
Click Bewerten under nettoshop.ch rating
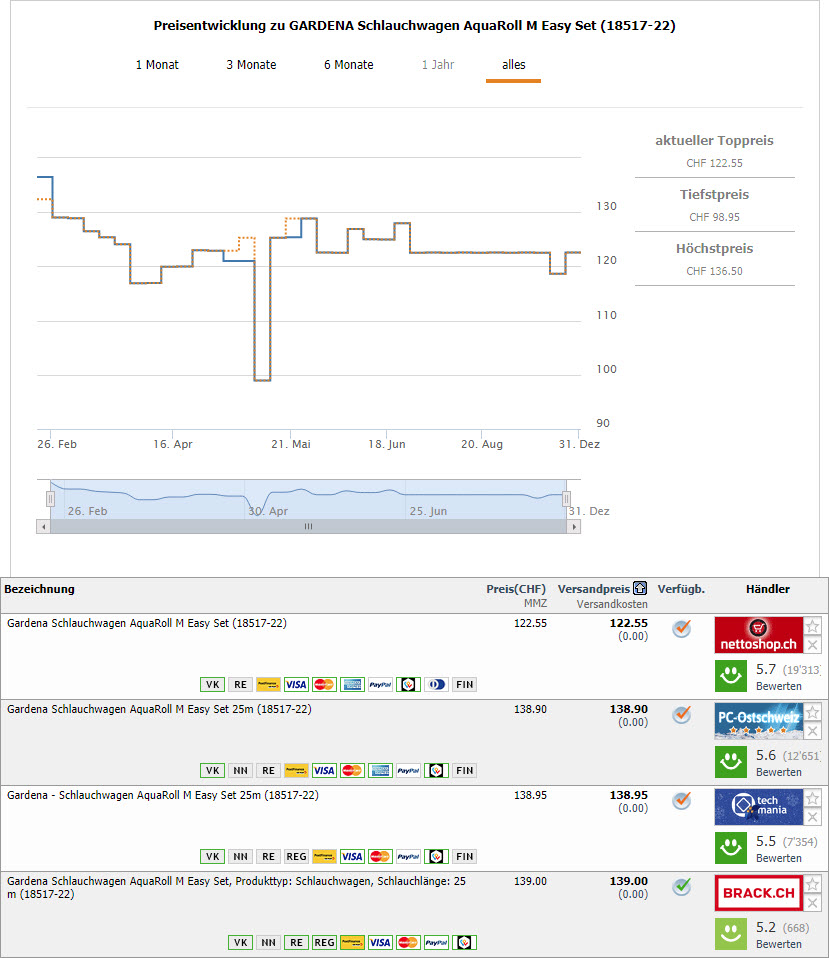point(778,686)
